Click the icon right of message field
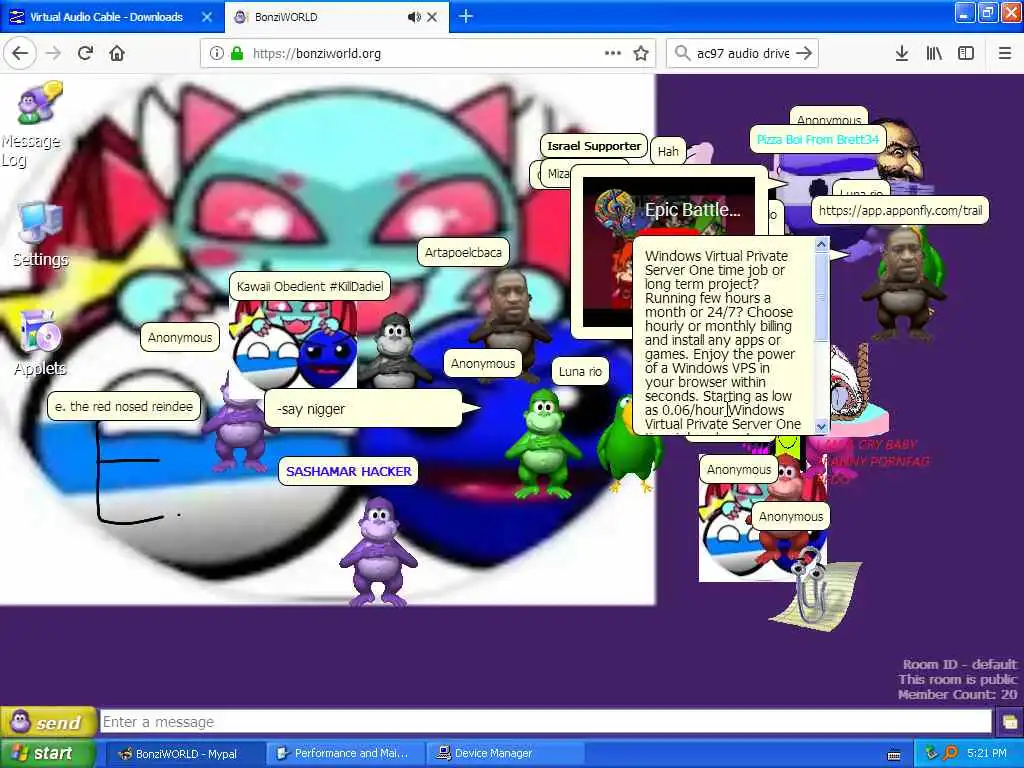 coord(1010,722)
